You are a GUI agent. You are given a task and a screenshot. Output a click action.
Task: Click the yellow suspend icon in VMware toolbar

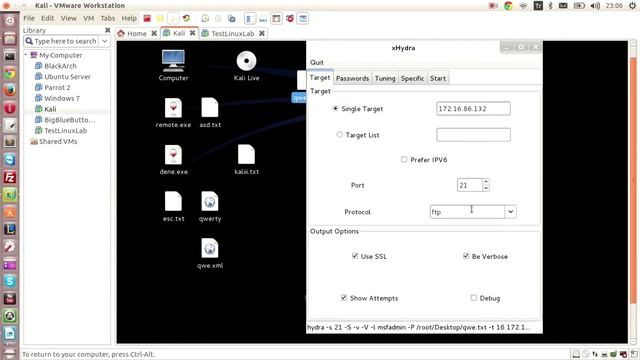(x=160, y=18)
